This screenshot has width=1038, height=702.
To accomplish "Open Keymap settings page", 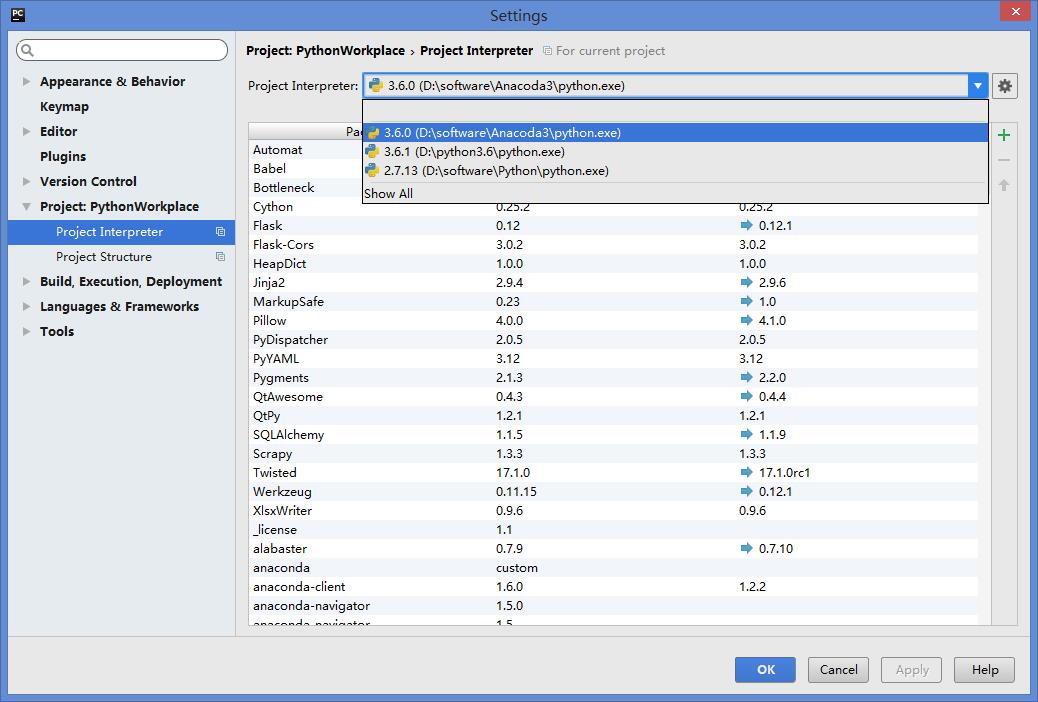I will [64, 107].
